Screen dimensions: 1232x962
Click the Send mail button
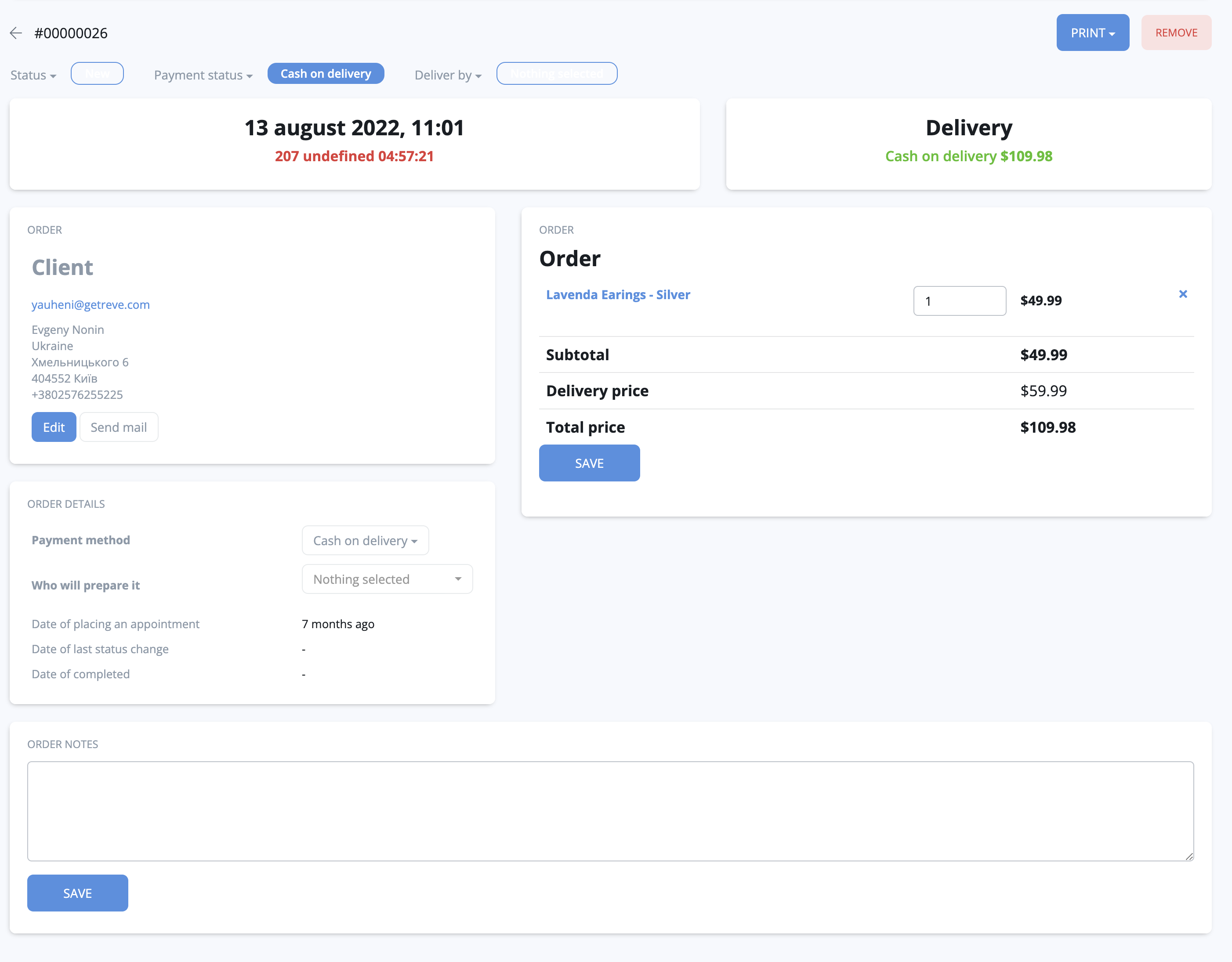tap(119, 427)
